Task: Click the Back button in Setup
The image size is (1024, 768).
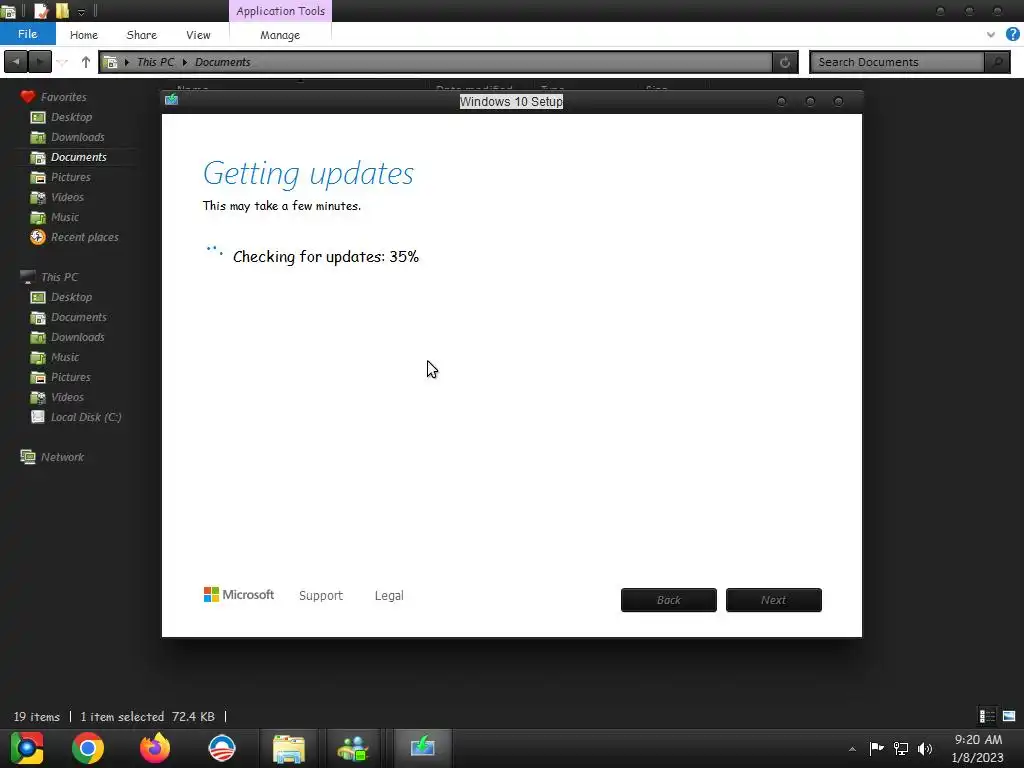Action: click(669, 600)
